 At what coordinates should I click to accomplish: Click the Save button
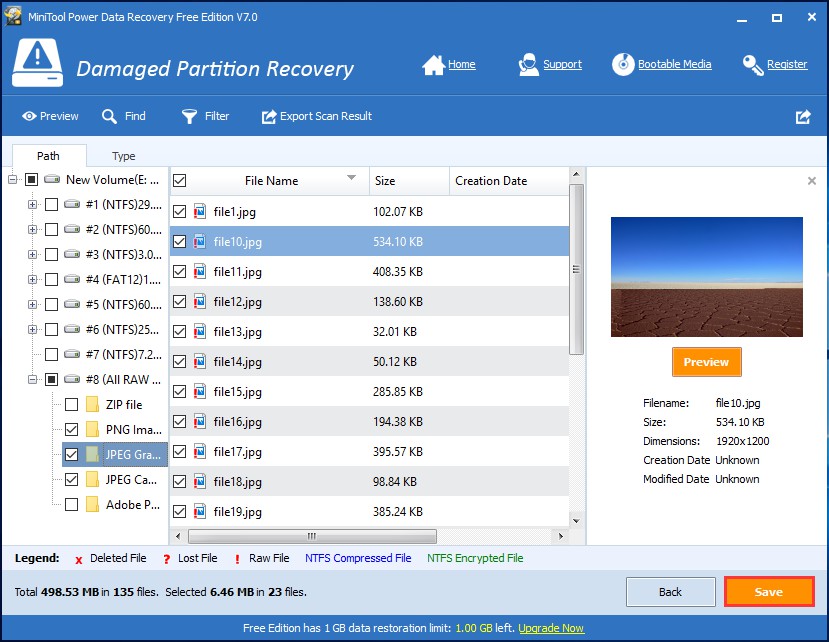pos(769,592)
